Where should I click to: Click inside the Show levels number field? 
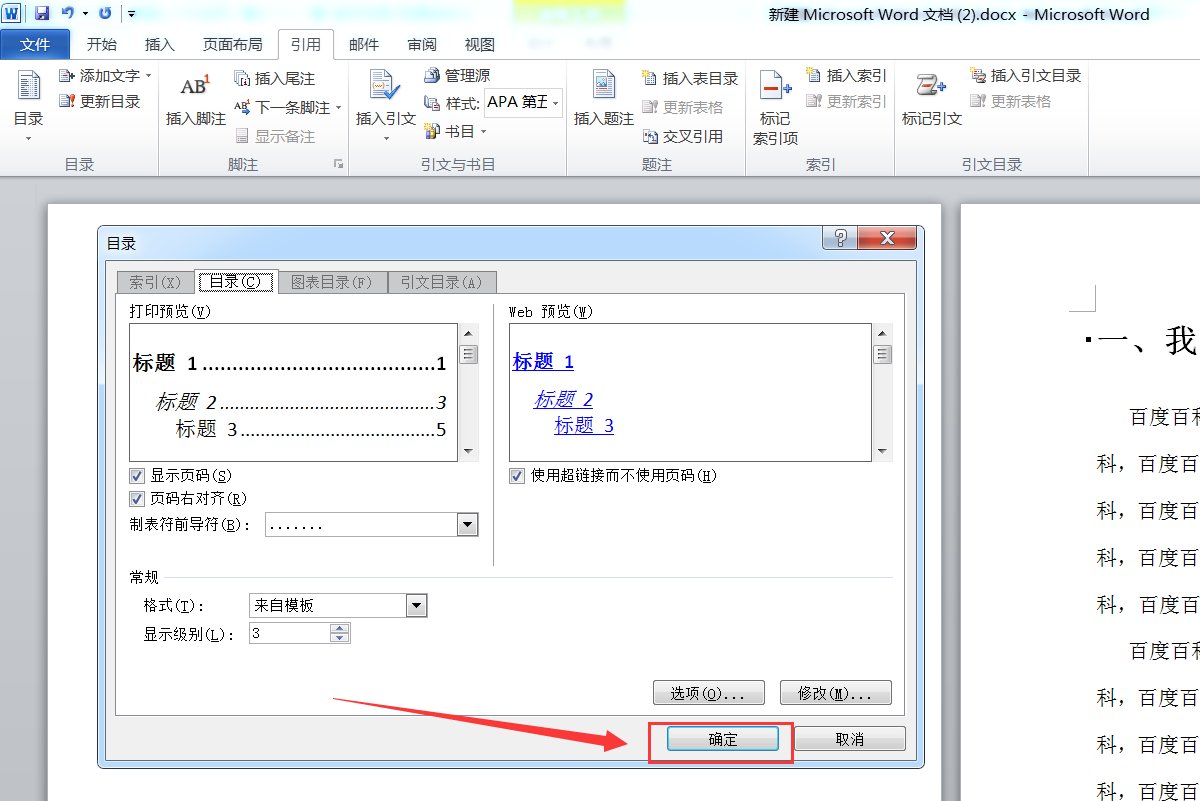288,634
